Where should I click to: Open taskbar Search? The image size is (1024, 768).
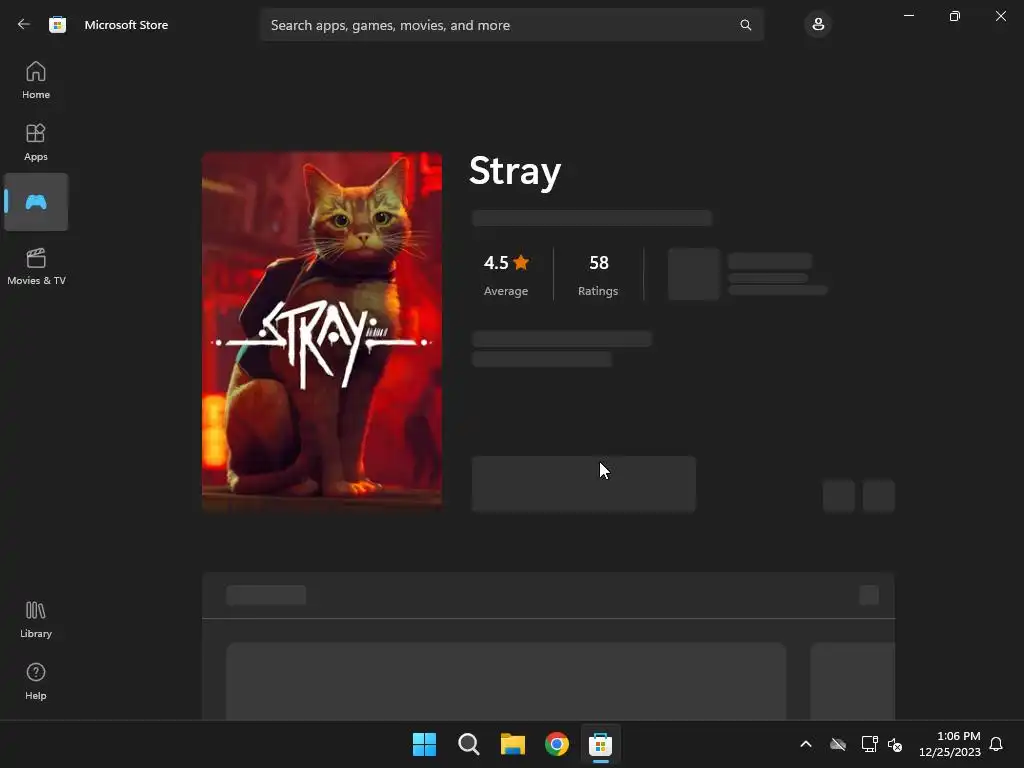[x=468, y=744]
